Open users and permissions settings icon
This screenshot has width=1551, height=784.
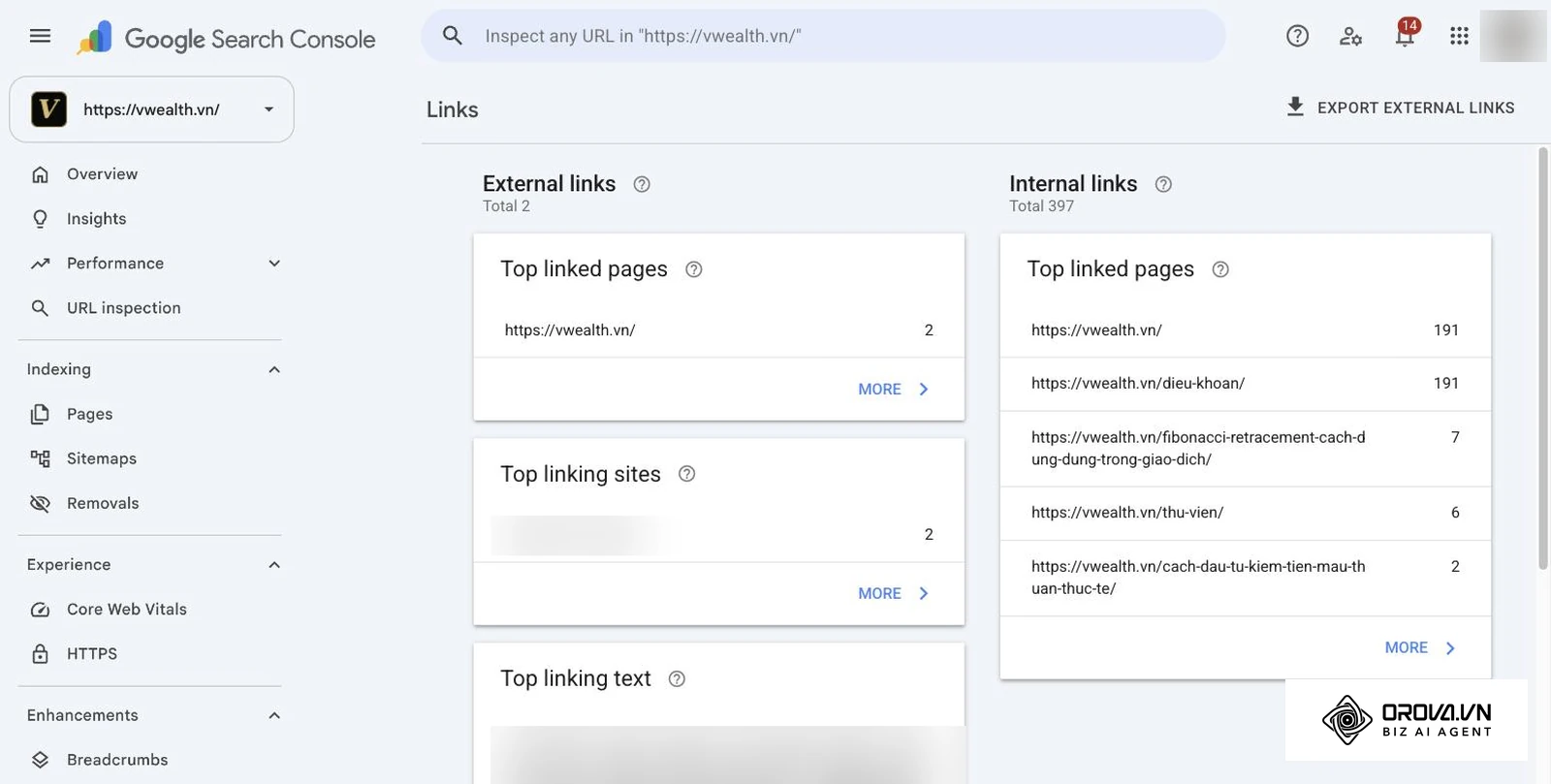tap(1350, 37)
